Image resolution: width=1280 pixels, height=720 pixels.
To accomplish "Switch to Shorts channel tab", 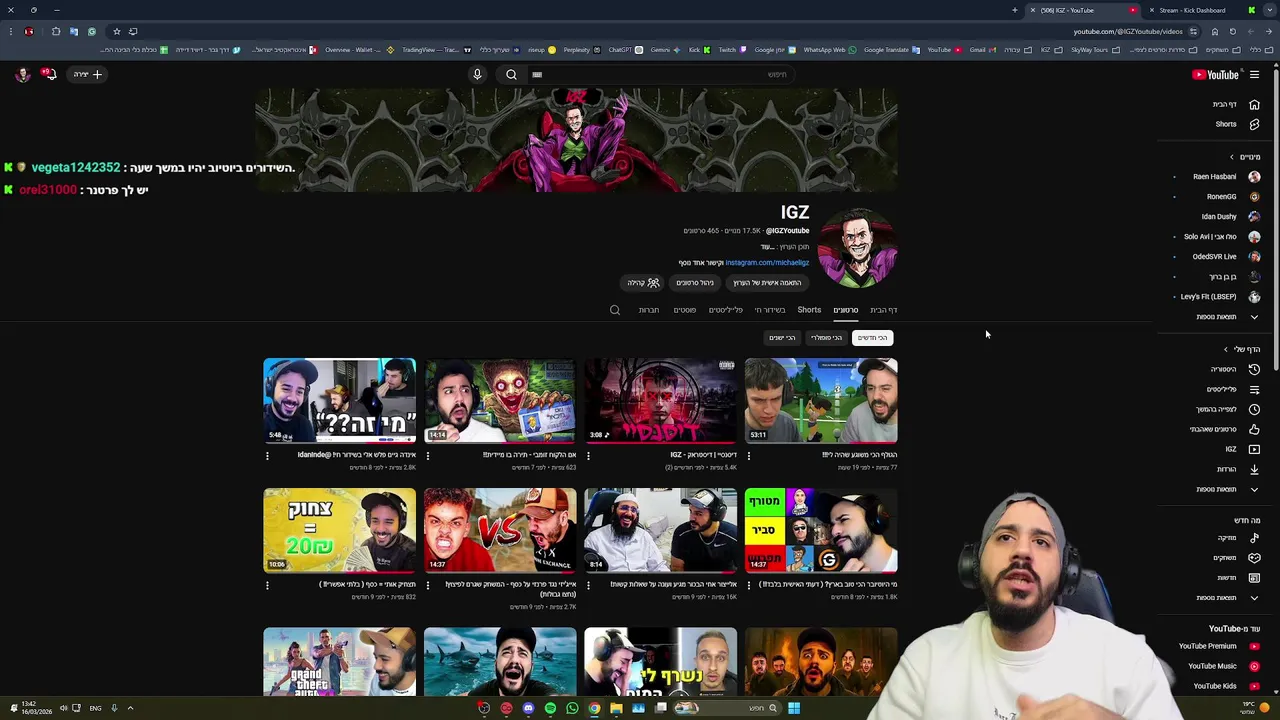I will (x=809, y=310).
